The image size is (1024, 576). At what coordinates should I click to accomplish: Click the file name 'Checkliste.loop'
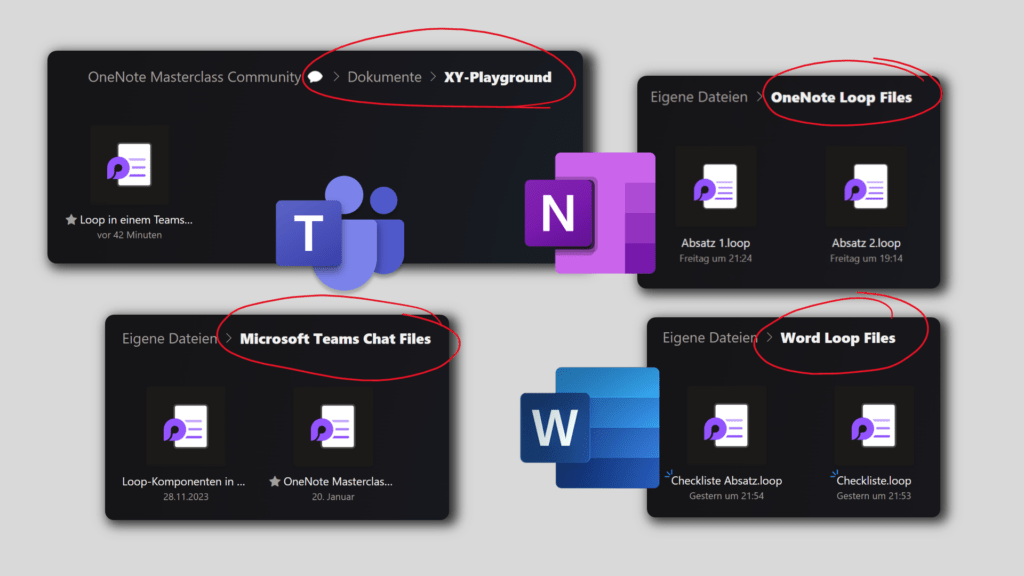click(x=874, y=481)
